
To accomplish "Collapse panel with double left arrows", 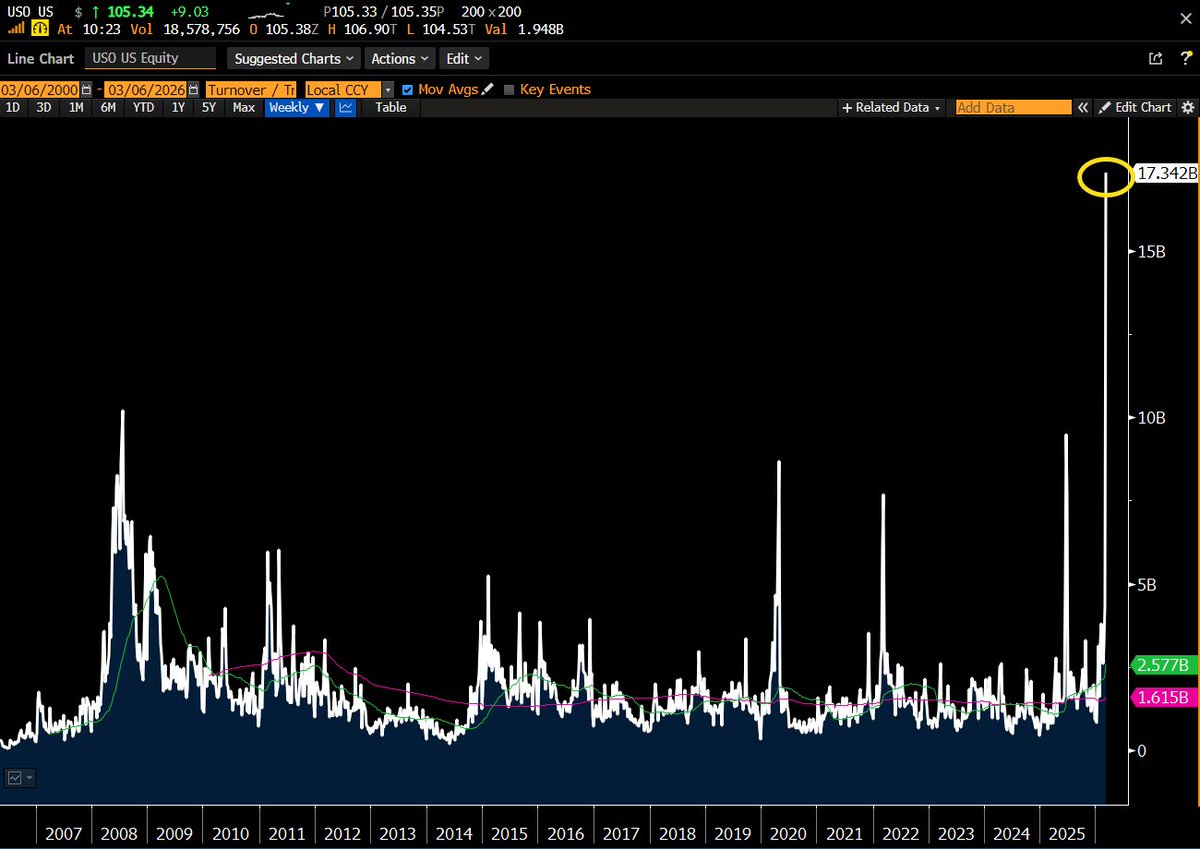I will click(1082, 107).
